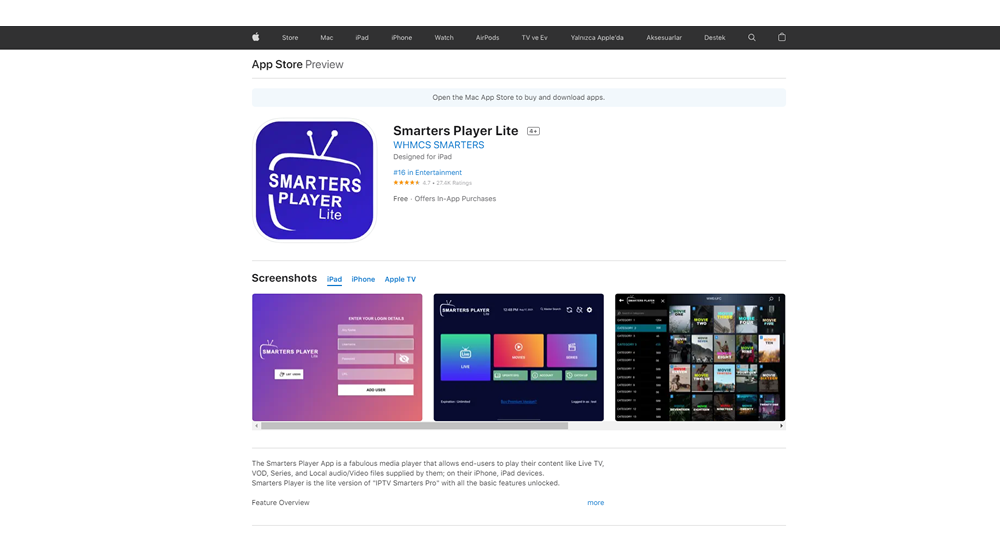1000x560 pixels.
Task: Open the iPad navigation menu item
Action: coord(362,38)
